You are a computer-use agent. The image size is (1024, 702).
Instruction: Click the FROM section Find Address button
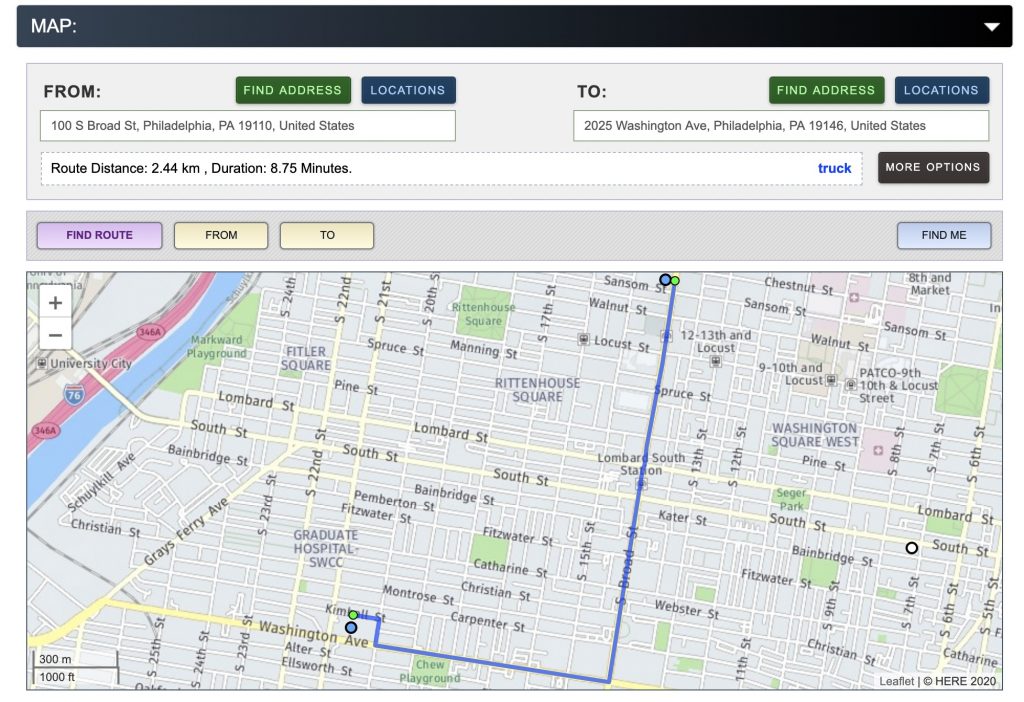[293, 90]
